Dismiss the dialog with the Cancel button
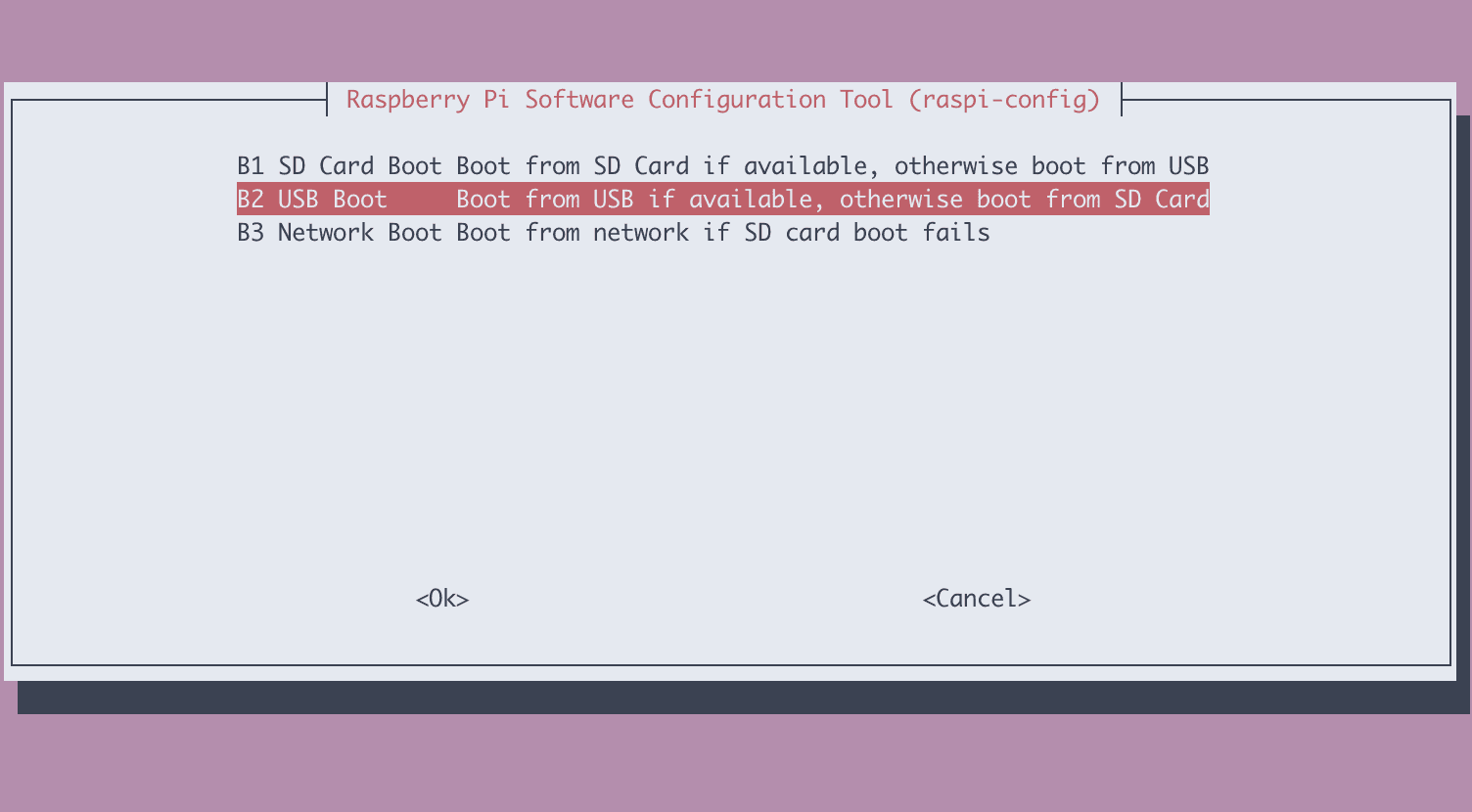 pyautogui.click(x=977, y=599)
